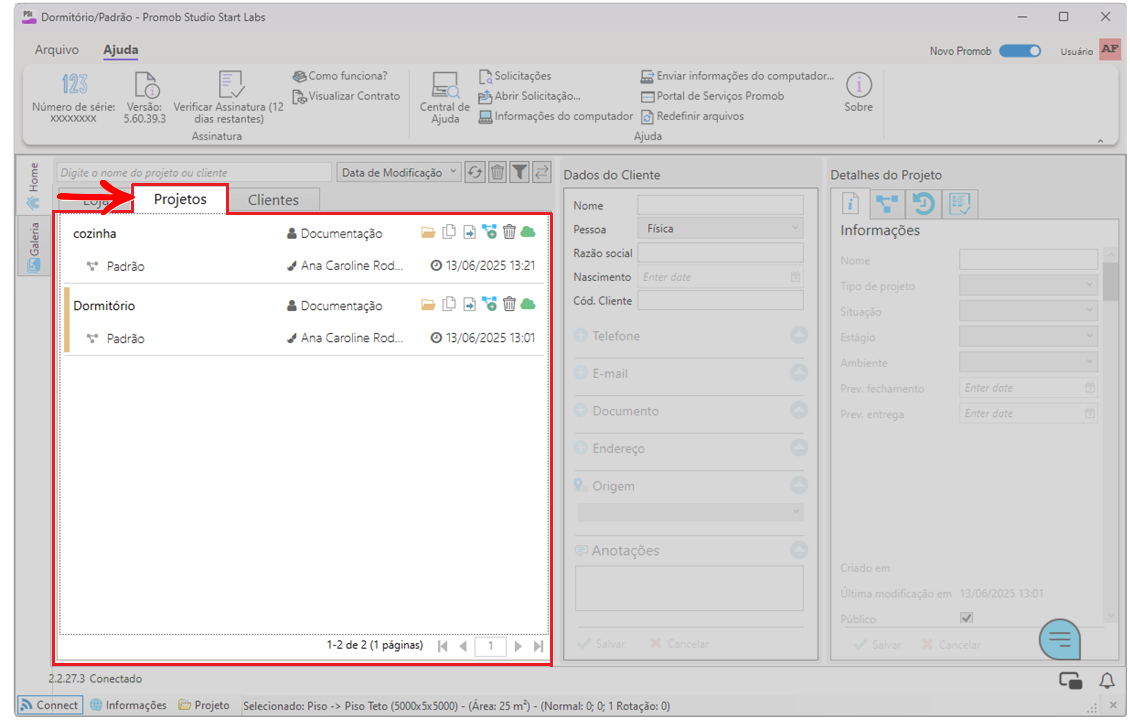This screenshot has height=720, width=1130.
Task: Click Visualizar Contrato
Action: pyautogui.click(x=346, y=96)
